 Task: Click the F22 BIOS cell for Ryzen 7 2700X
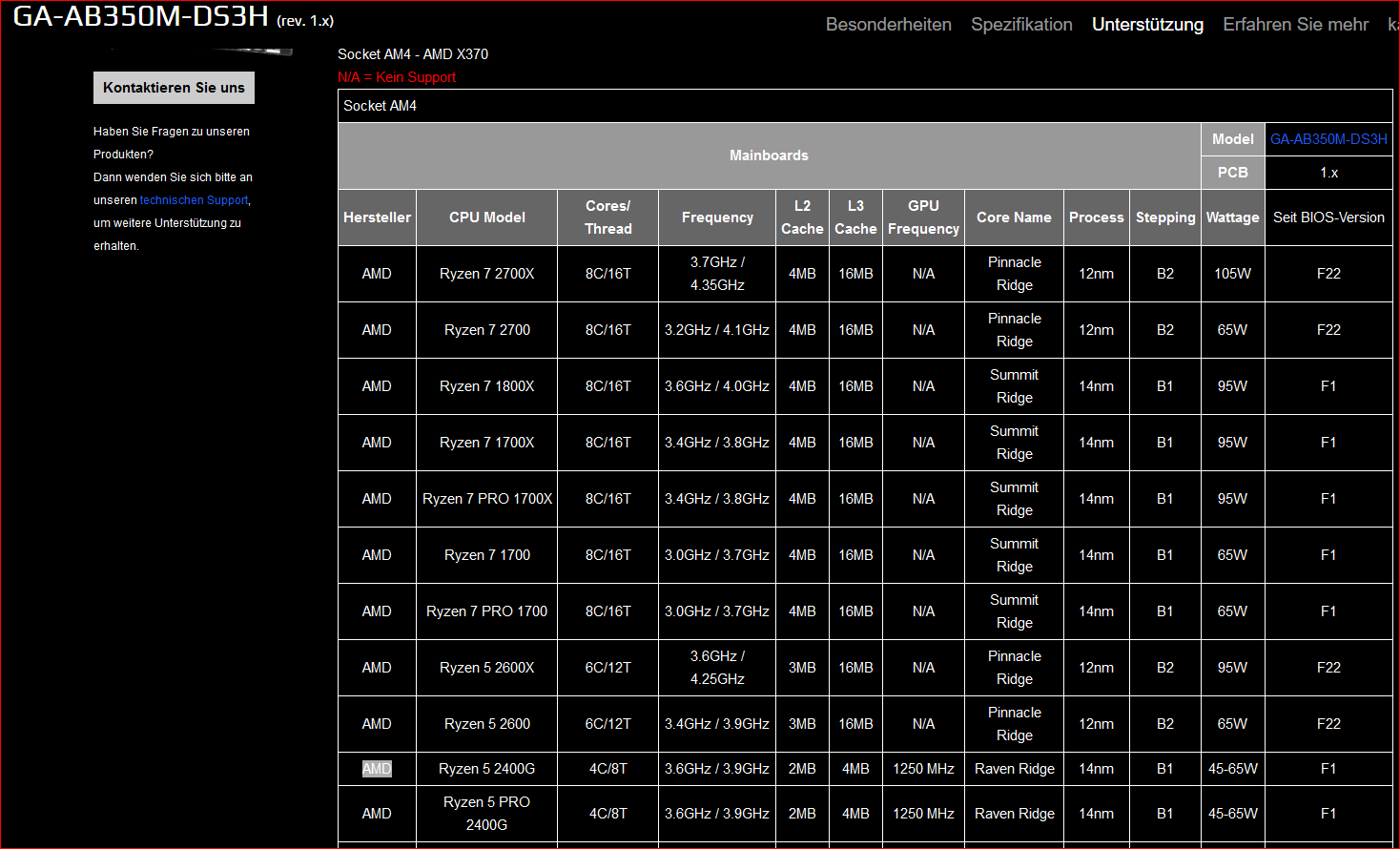click(x=1328, y=274)
